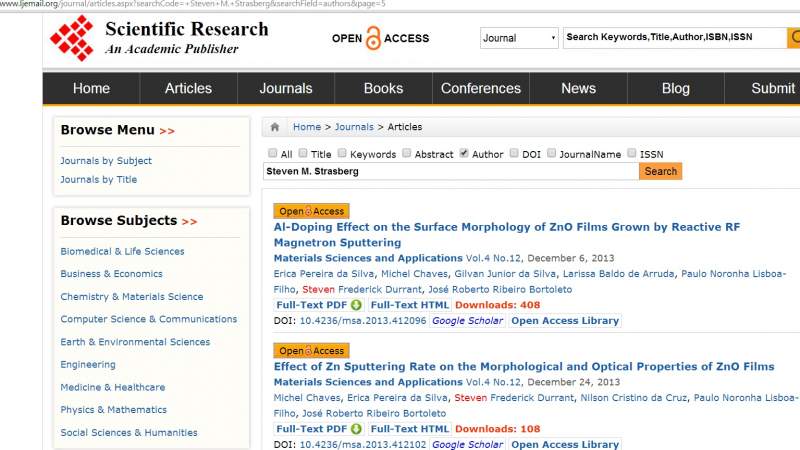The height and width of the screenshot is (450, 800).
Task: Click PDF download icon for Al-Doping article
Action: coord(356,305)
